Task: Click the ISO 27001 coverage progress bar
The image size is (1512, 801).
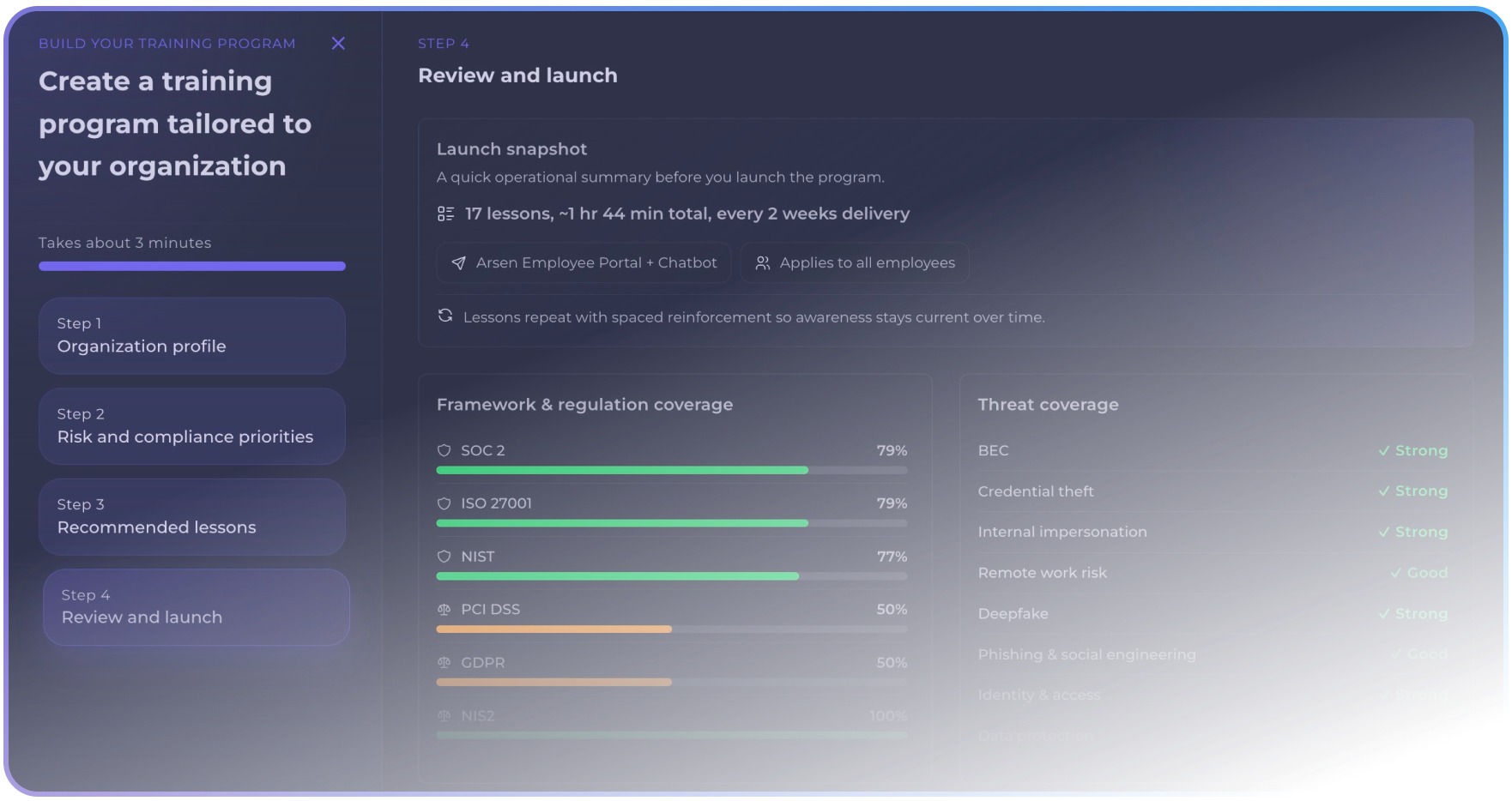Action: pyautogui.click(x=672, y=523)
